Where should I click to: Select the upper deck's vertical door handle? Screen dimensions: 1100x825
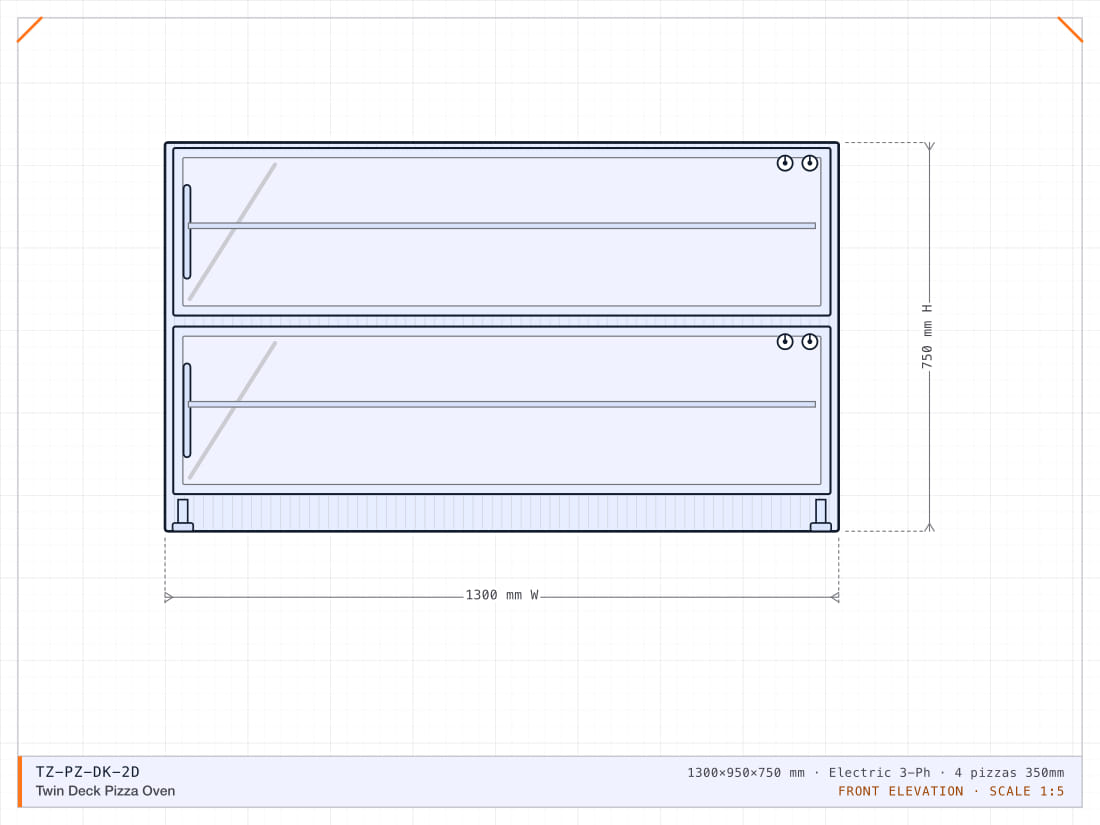[187, 232]
